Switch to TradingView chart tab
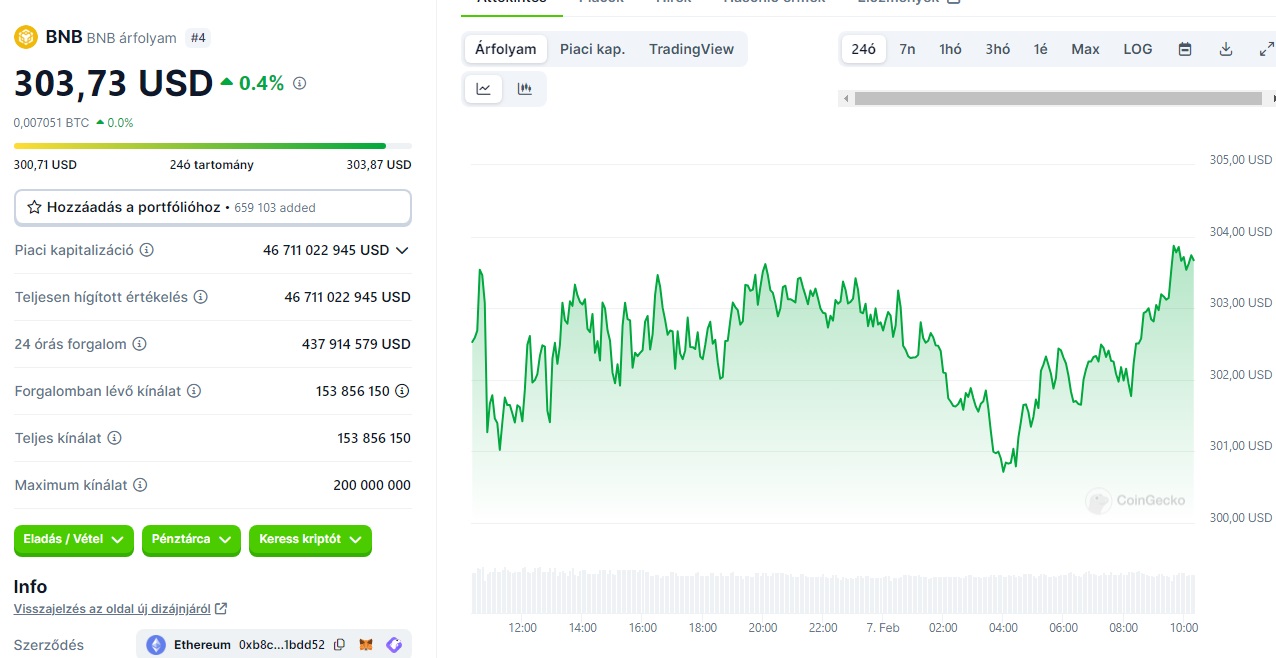Viewport: 1276px width, 658px height. pos(691,49)
